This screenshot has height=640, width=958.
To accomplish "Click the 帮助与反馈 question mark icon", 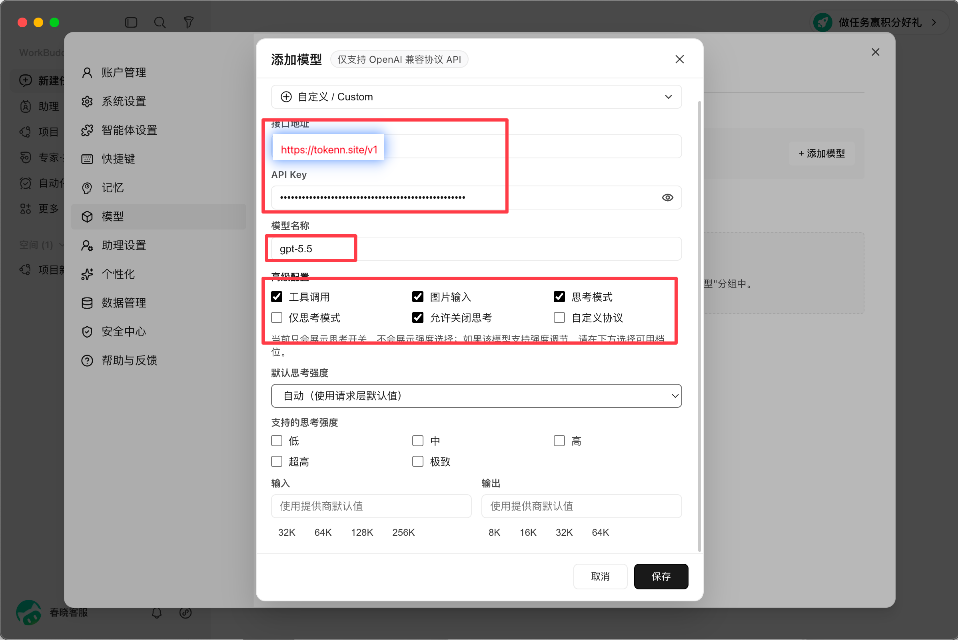I will coord(87,360).
